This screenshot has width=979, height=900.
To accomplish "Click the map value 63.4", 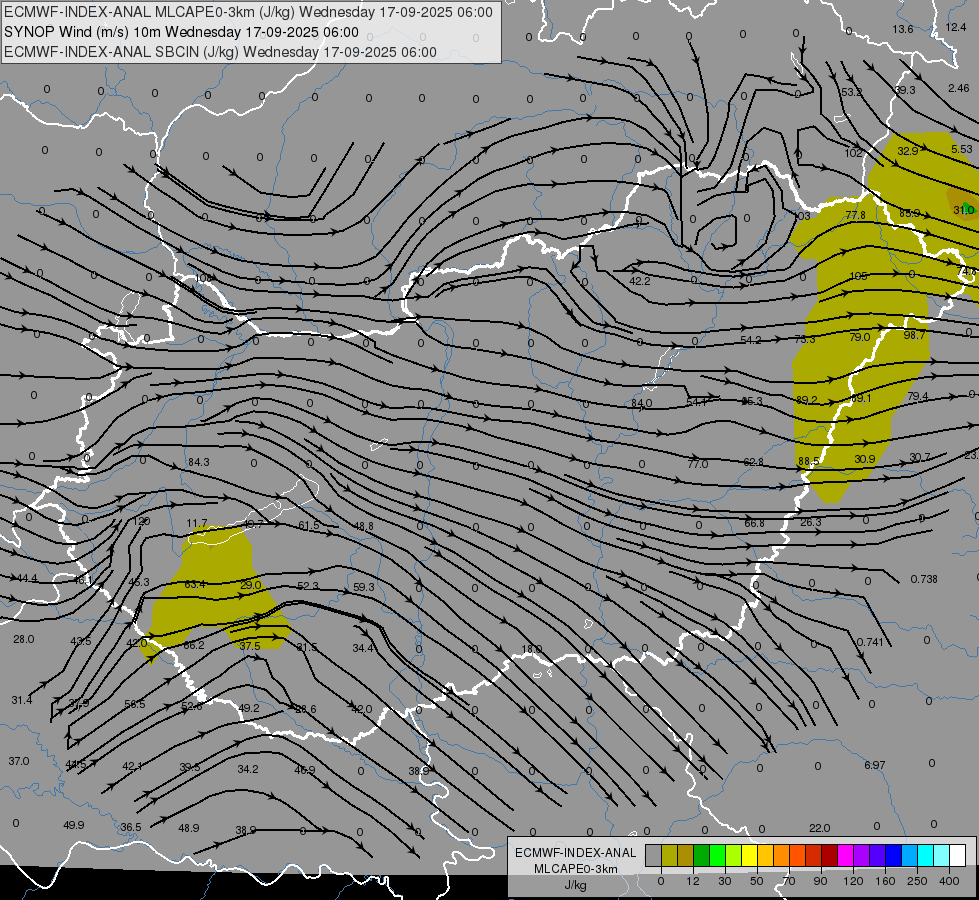I will tap(195, 585).
